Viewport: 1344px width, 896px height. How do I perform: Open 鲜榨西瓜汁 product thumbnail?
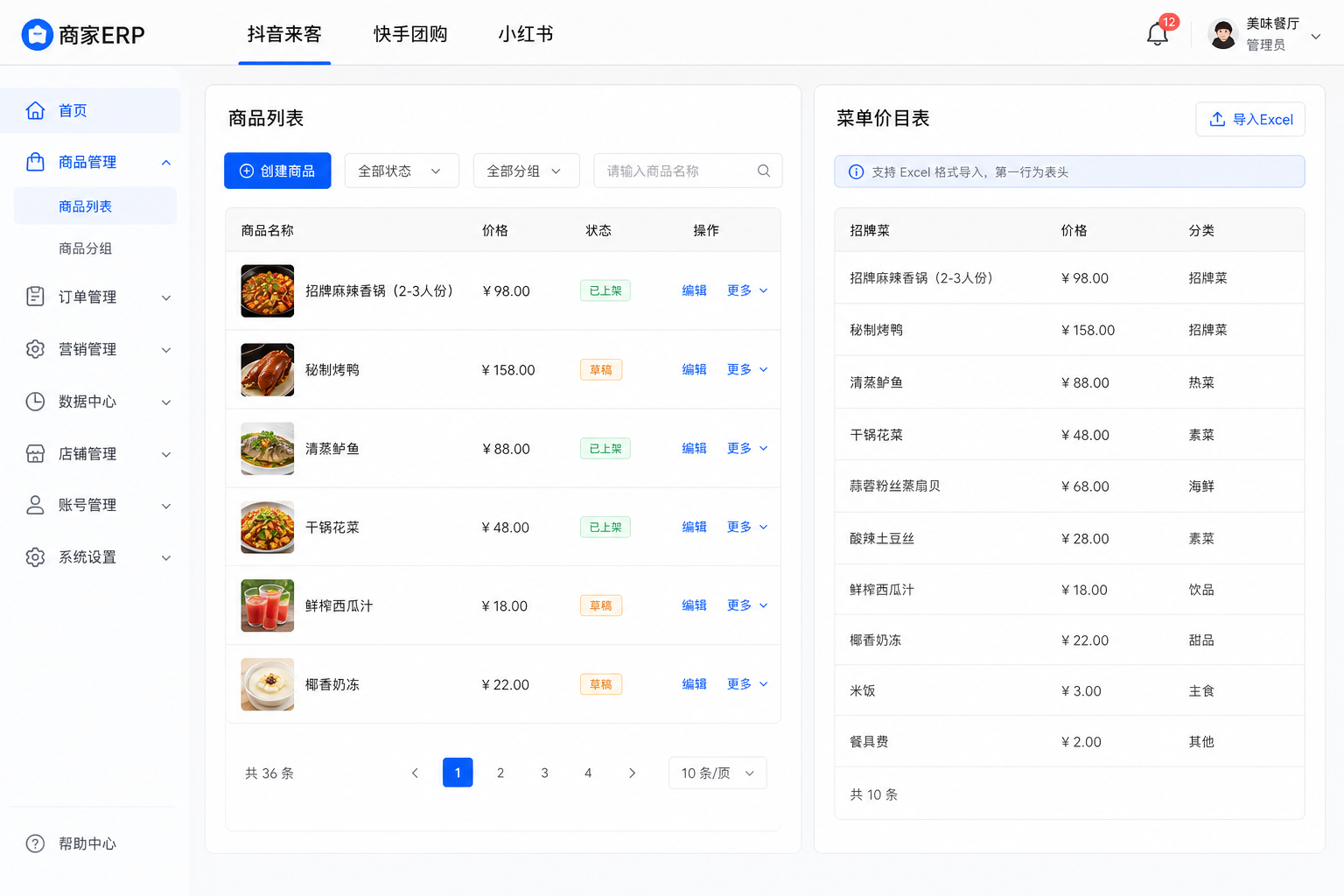tap(268, 605)
